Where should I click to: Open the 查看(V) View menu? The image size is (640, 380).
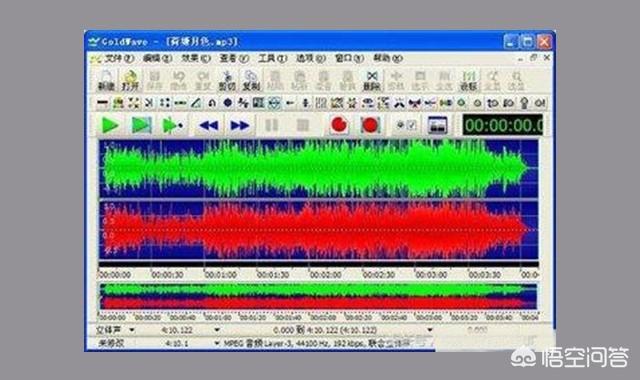pyautogui.click(x=234, y=59)
